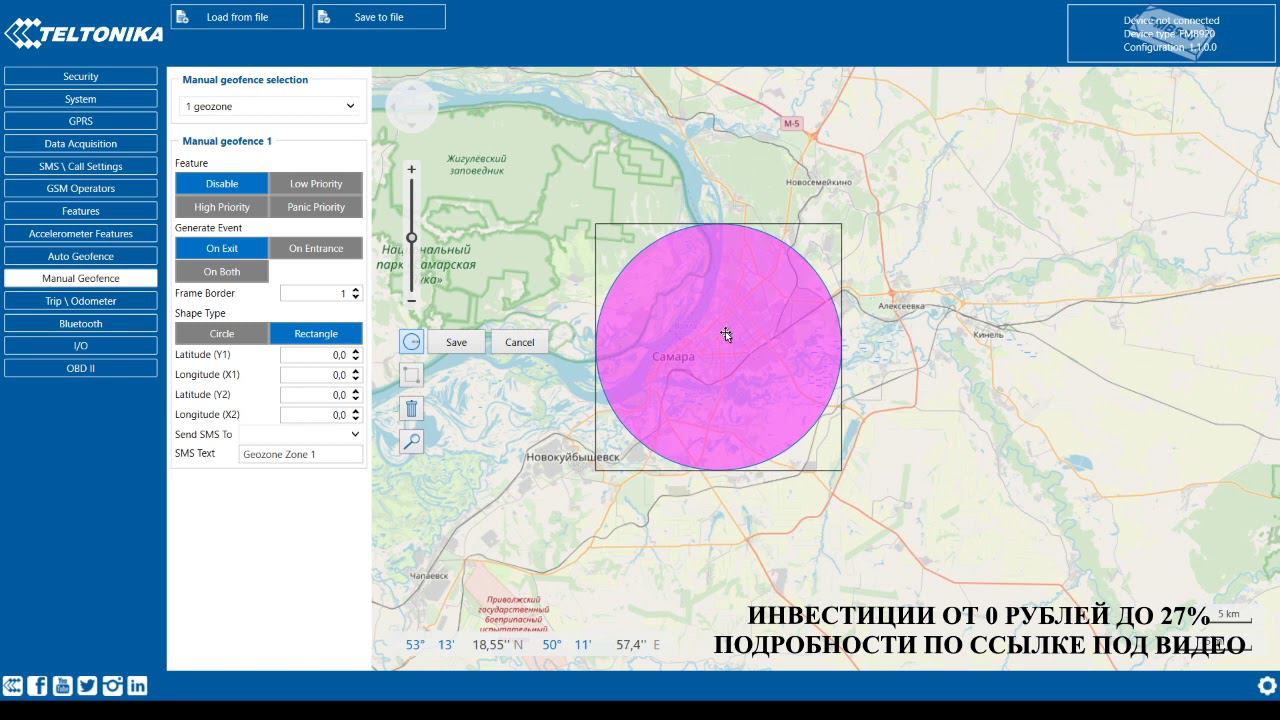The height and width of the screenshot is (720, 1280).
Task: Go to the Bluetooth settings section
Action: [80, 323]
